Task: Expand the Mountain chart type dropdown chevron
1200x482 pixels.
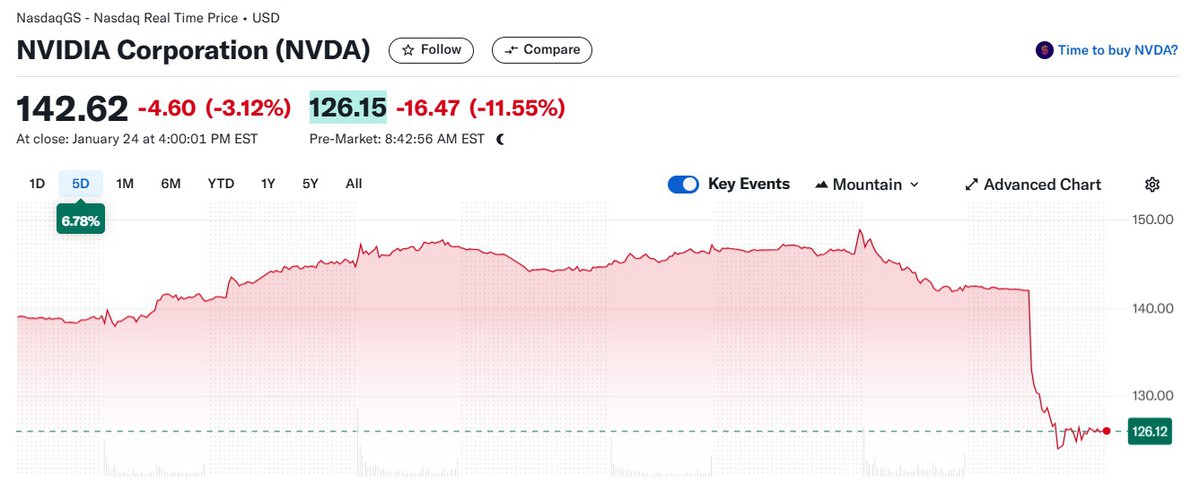Action: pyautogui.click(x=915, y=185)
